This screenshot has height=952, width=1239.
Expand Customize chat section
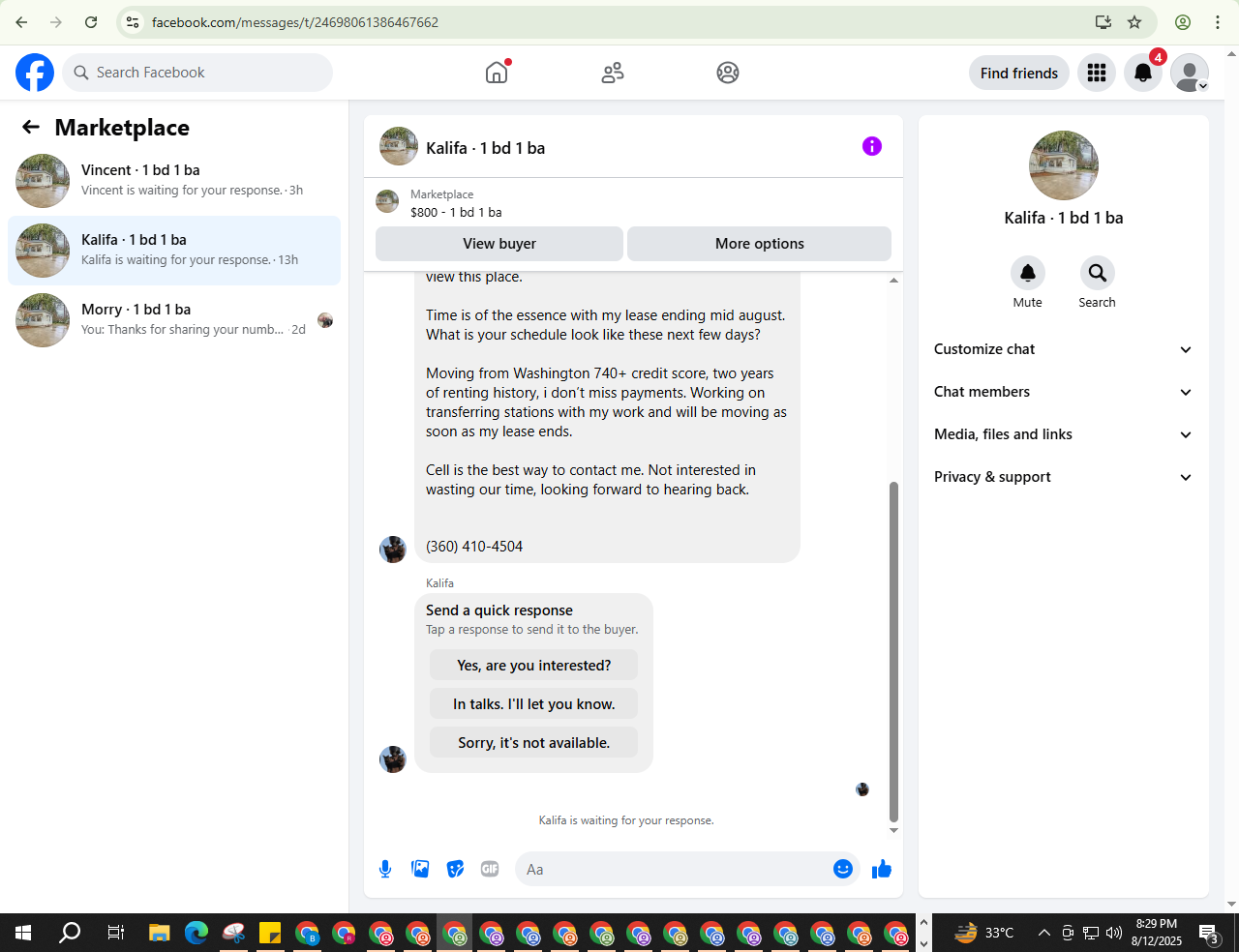tap(1063, 349)
